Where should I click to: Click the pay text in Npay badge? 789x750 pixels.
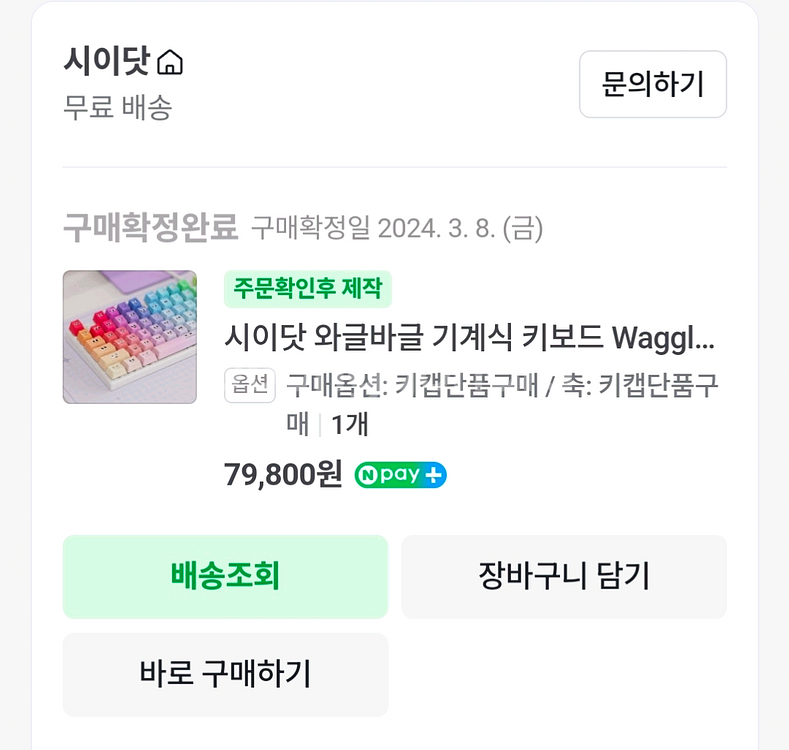click(400, 476)
